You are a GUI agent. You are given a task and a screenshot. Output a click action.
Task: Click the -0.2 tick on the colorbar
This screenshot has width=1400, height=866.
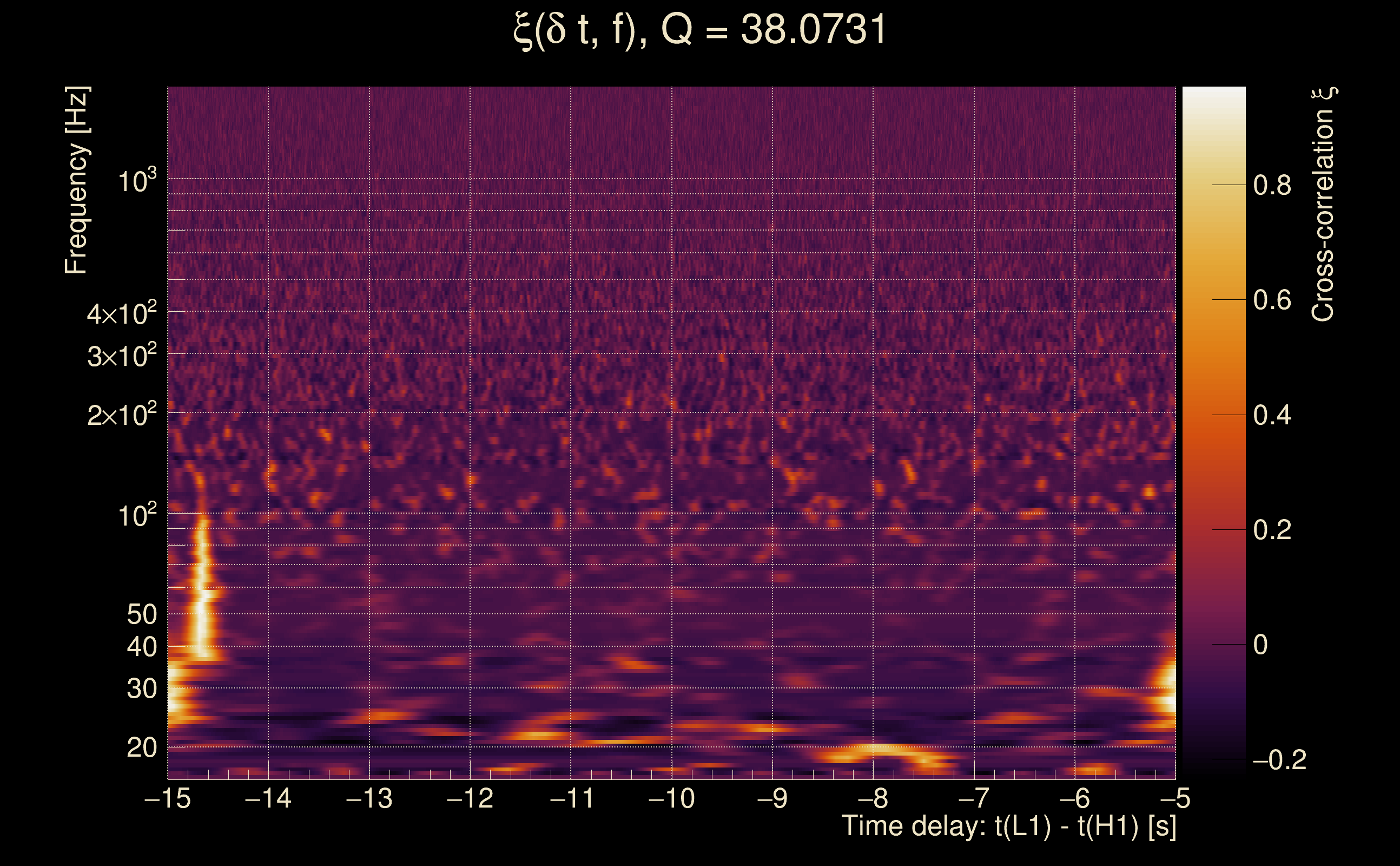point(1279,760)
